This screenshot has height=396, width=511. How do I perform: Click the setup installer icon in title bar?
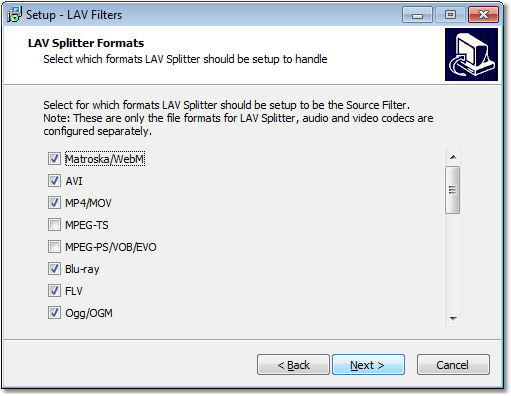point(14,15)
